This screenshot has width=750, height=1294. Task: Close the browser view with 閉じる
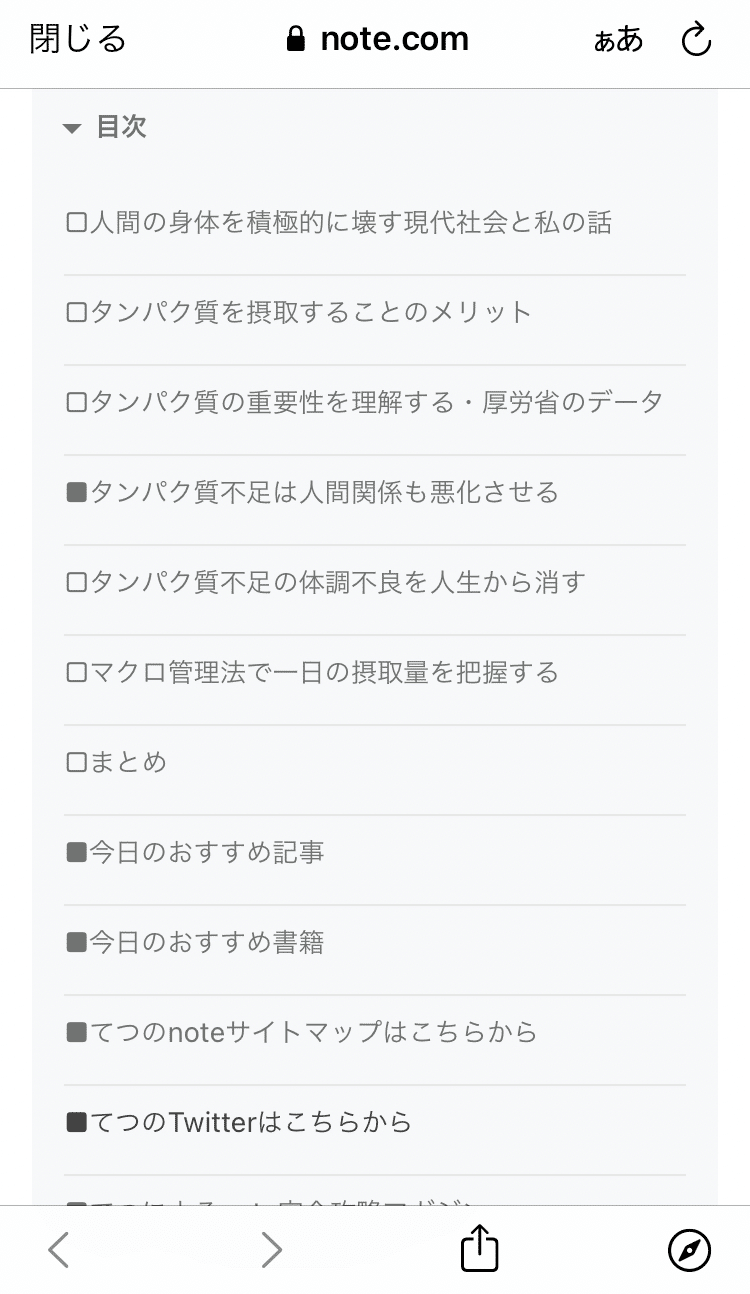coord(78,39)
